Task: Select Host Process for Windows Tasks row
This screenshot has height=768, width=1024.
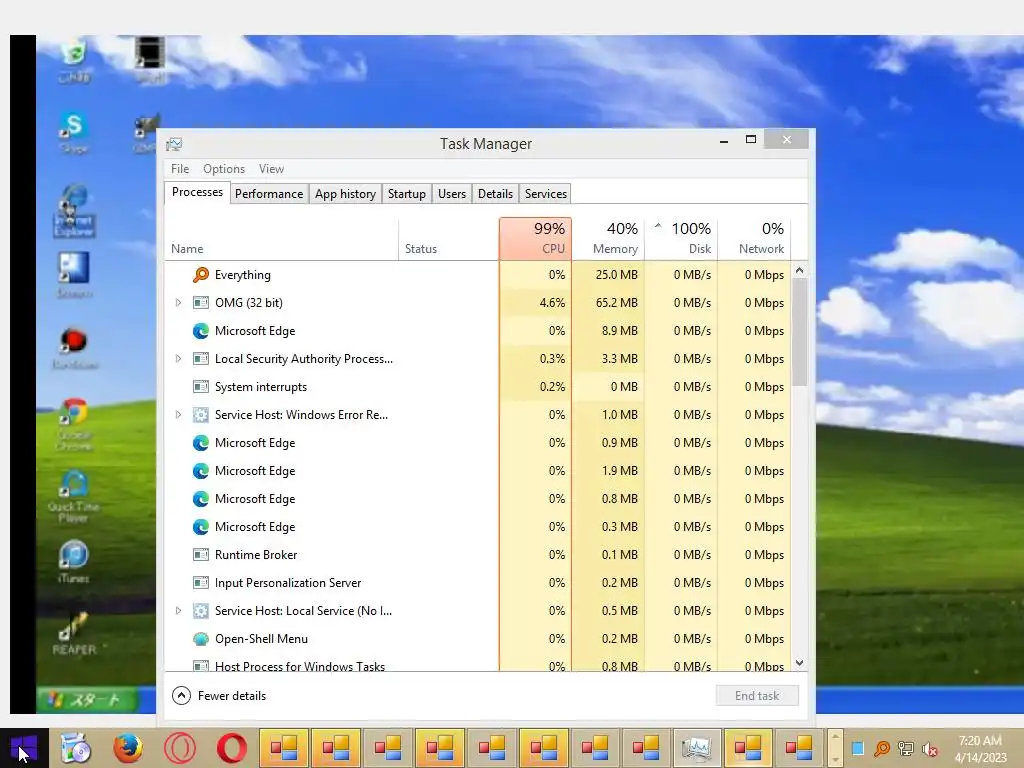Action: [x=478, y=665]
